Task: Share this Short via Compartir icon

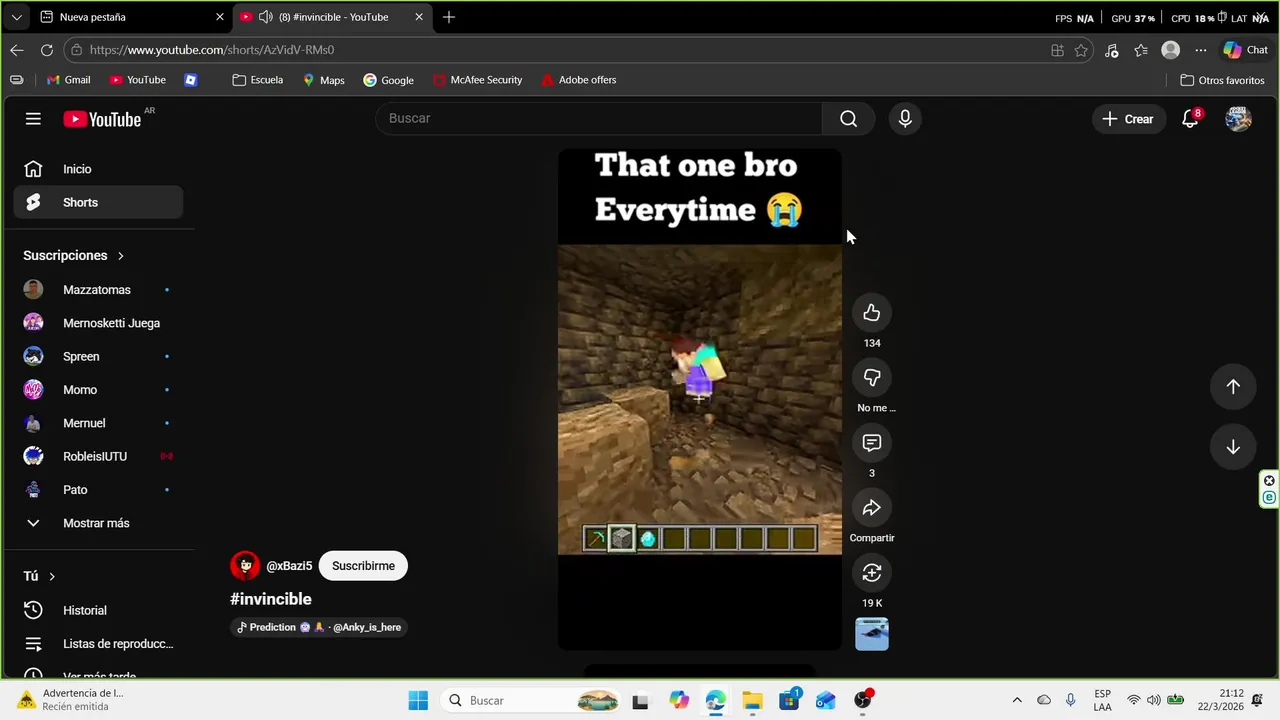Action: [872, 508]
